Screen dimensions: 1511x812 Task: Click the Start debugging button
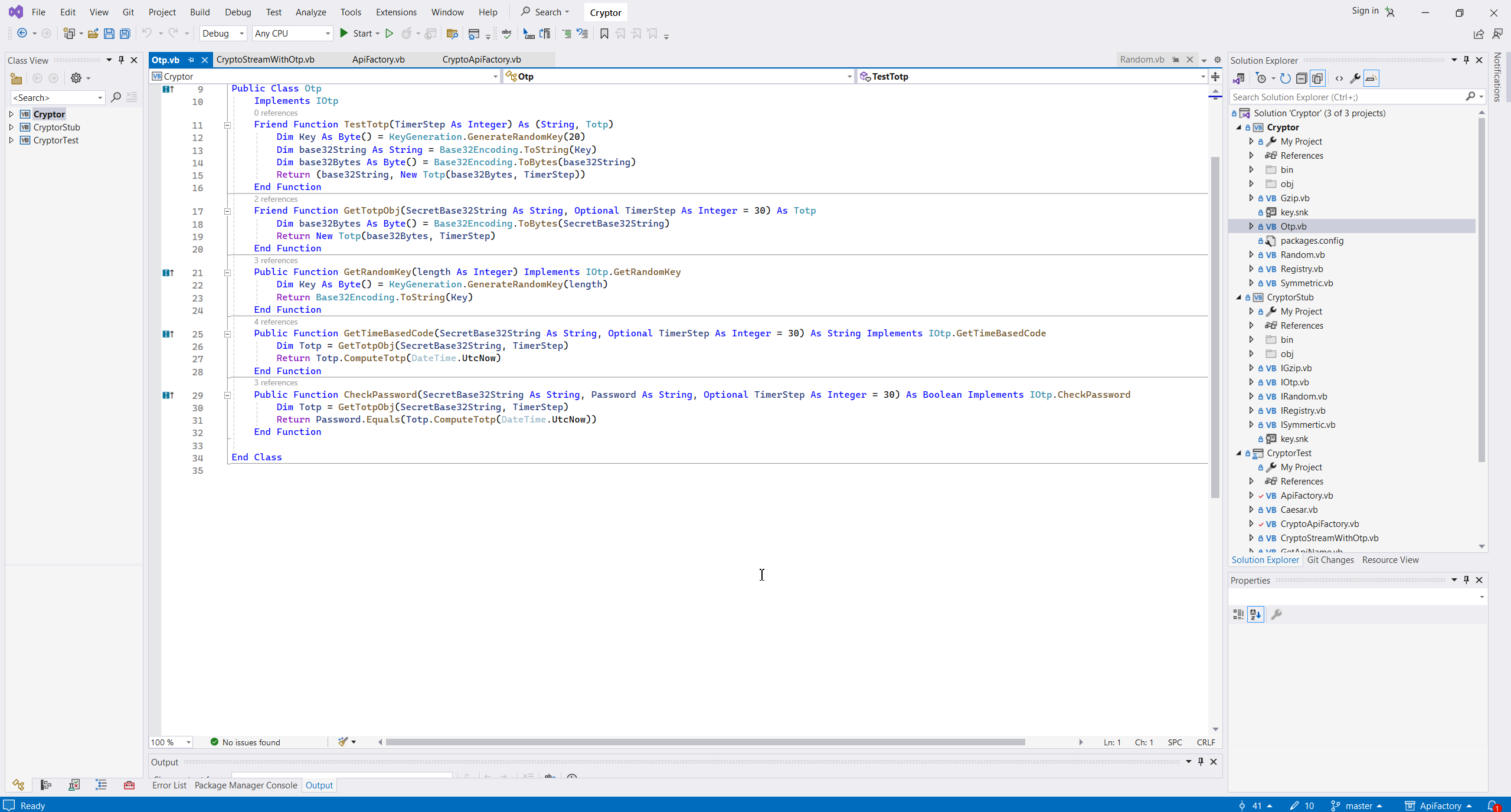click(356, 34)
